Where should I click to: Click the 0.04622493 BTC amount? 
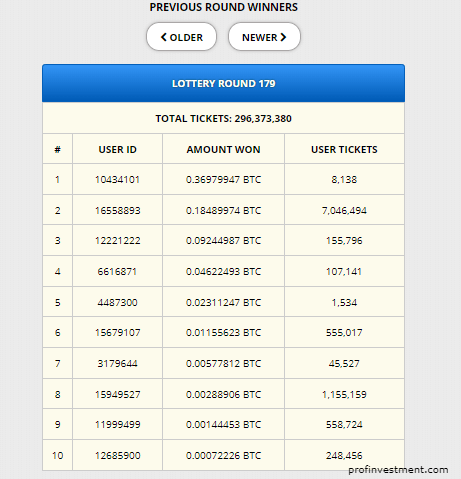[x=223, y=272]
